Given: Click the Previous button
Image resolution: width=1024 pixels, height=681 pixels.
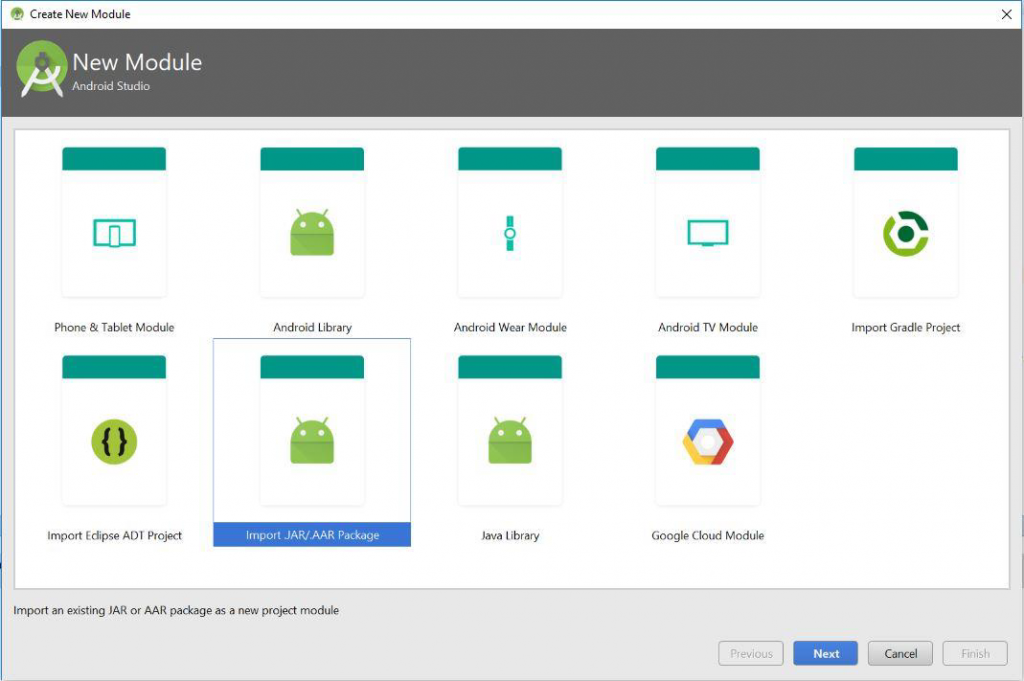Looking at the screenshot, I should pyautogui.click(x=751, y=654).
